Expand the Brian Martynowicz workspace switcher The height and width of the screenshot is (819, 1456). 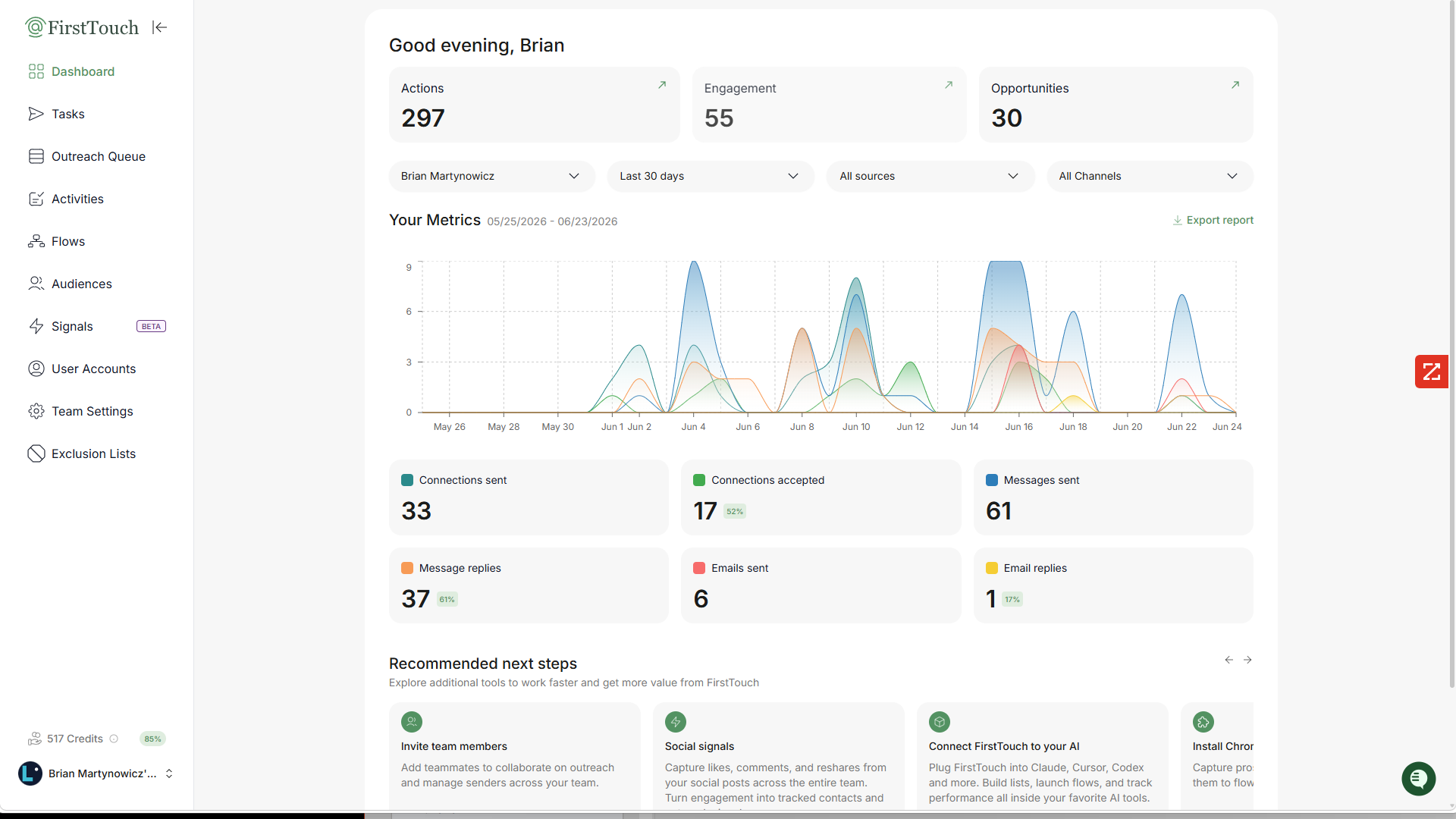click(x=97, y=773)
